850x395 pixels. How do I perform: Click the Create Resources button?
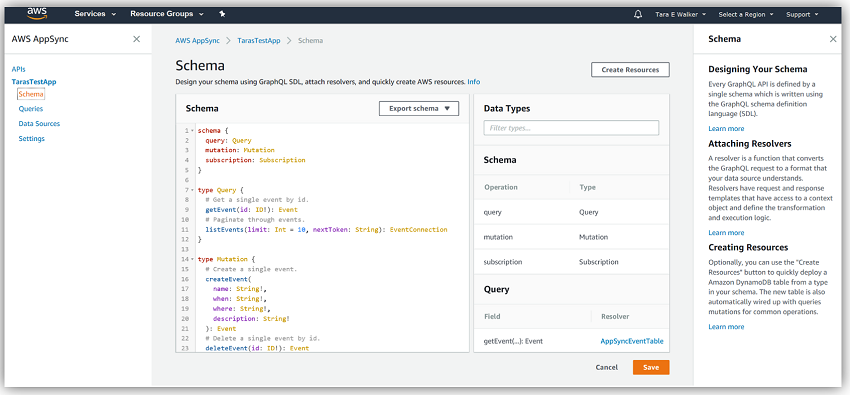[630, 70]
